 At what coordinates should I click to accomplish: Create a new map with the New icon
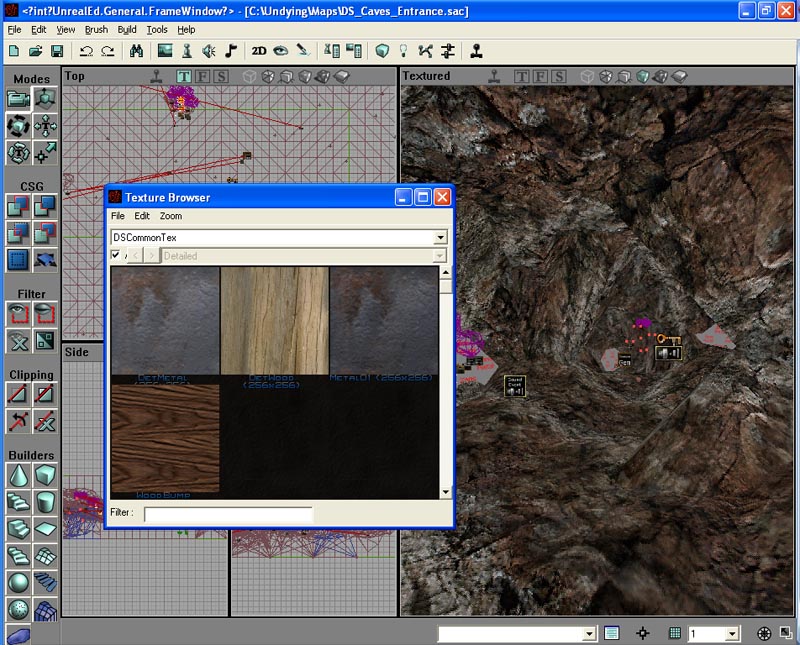(x=14, y=51)
